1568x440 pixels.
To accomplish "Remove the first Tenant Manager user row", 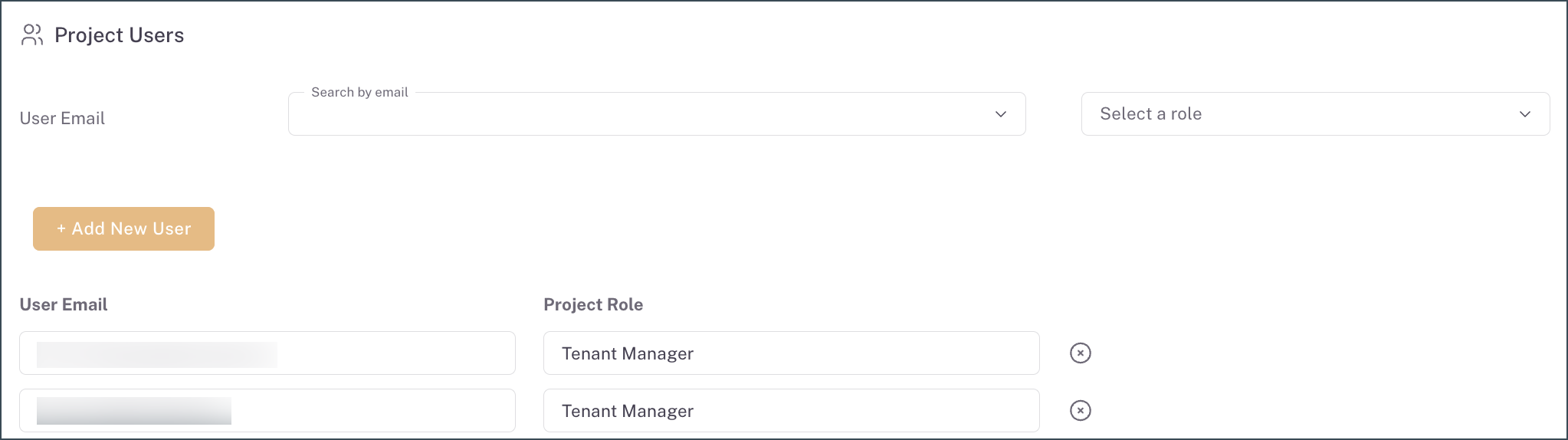I will click(x=1080, y=353).
